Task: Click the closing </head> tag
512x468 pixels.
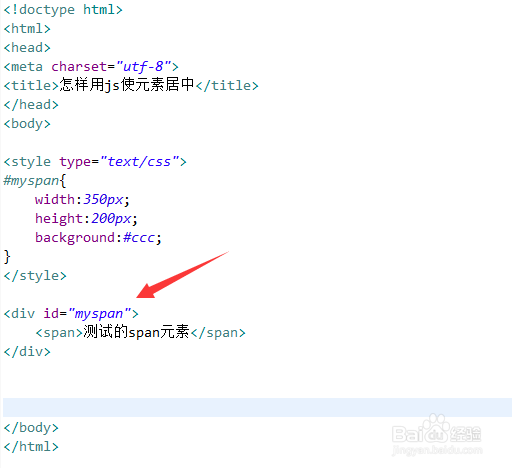Action: click(x=31, y=105)
